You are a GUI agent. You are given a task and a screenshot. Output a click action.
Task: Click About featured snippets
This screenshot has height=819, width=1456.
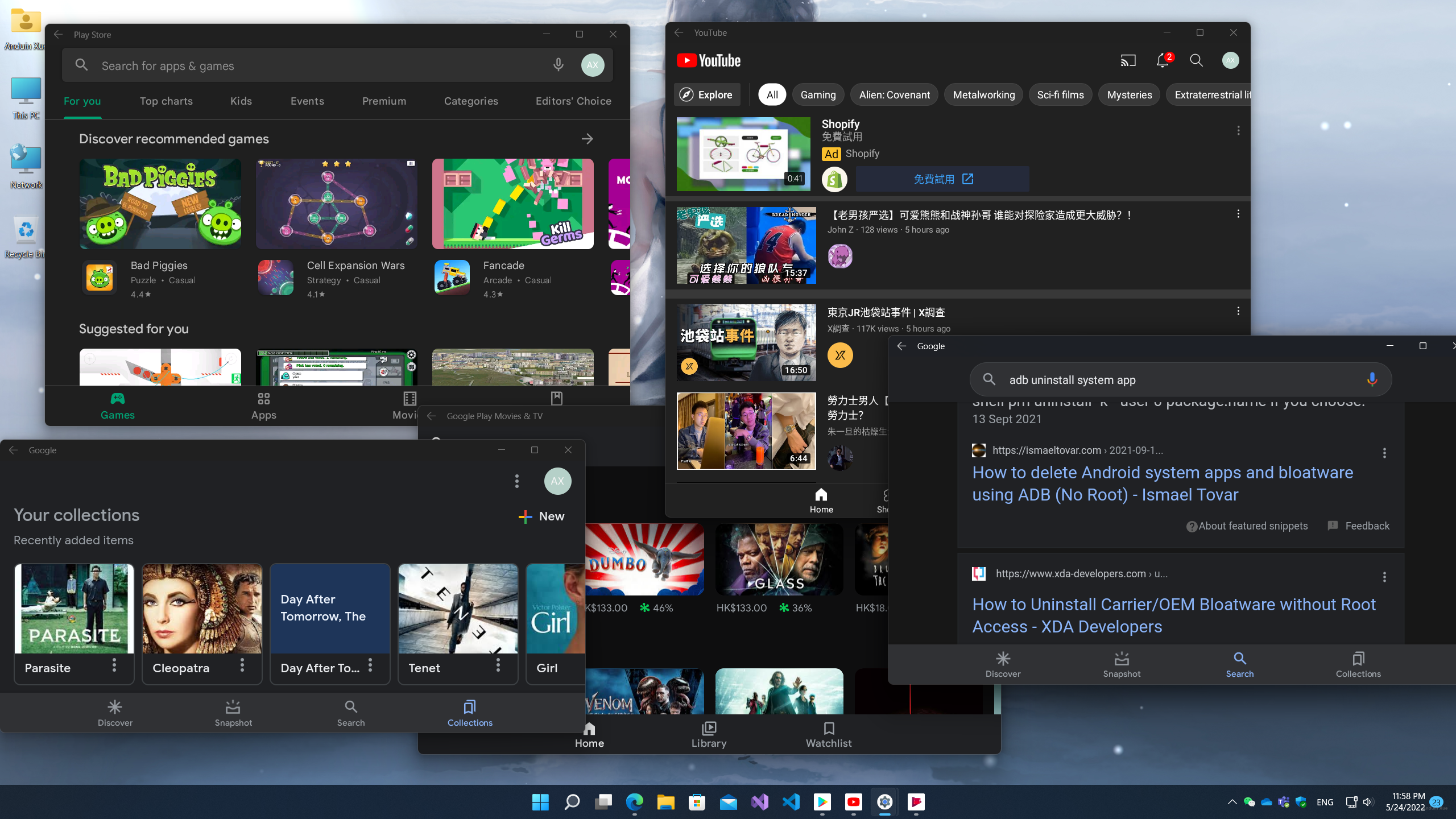click(x=1247, y=526)
